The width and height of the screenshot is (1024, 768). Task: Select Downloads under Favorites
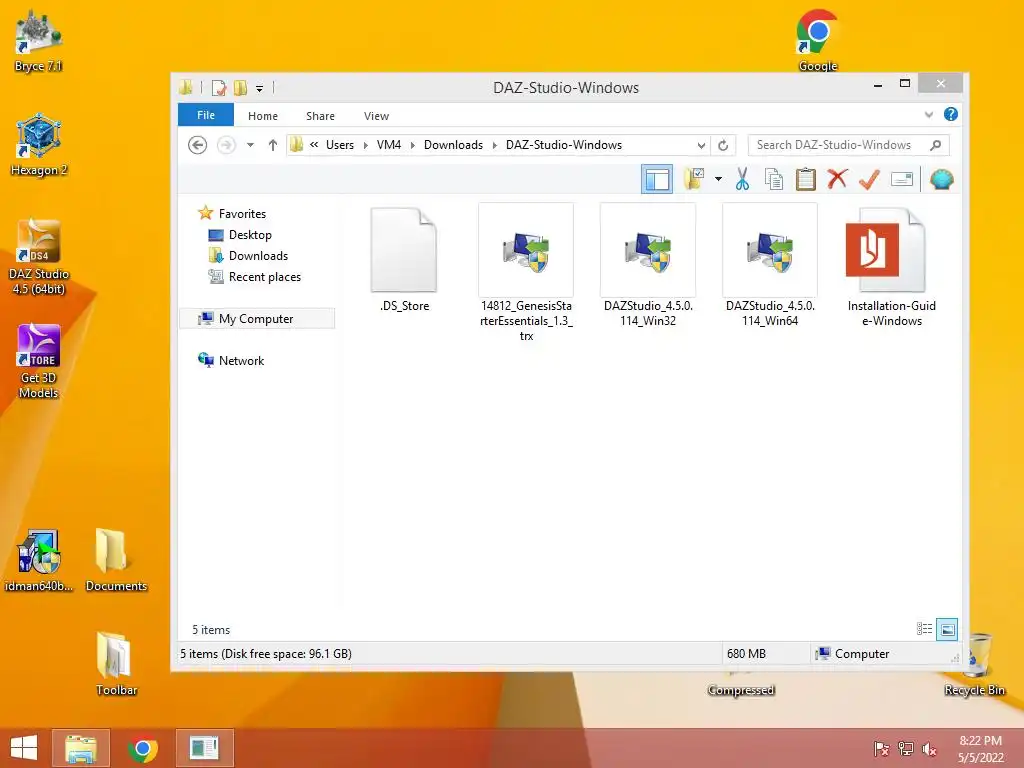click(248, 255)
